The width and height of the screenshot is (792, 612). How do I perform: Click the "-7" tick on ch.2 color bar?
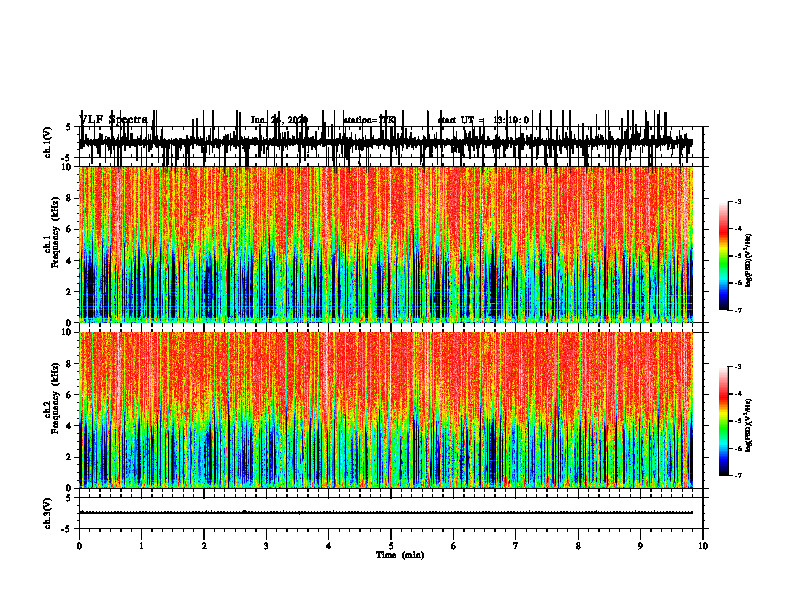[737, 476]
